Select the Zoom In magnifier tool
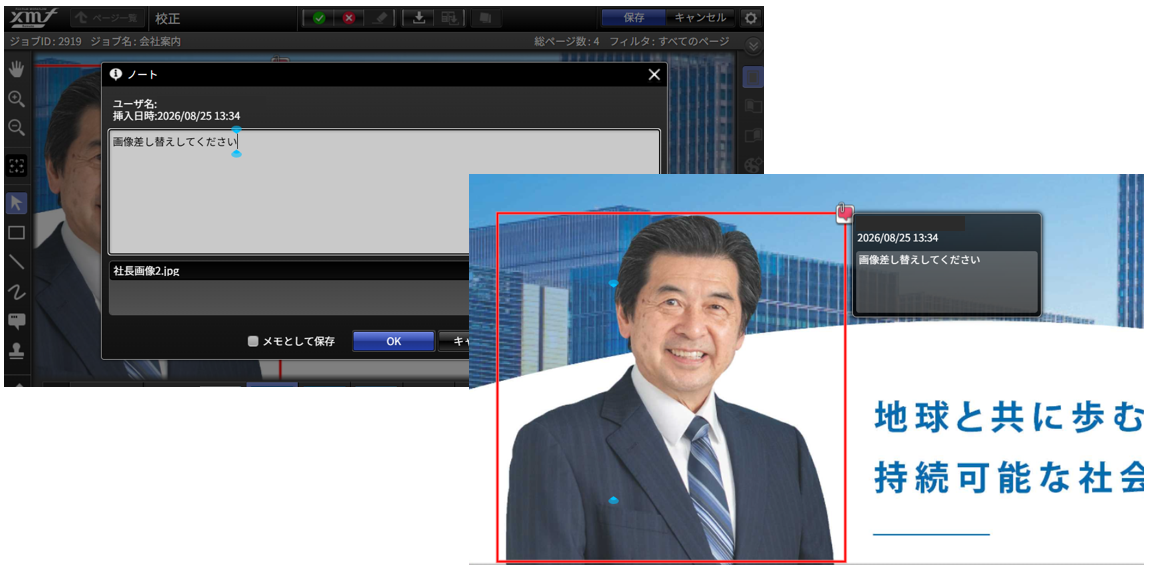This screenshot has height=569, width=1151. pos(15,99)
